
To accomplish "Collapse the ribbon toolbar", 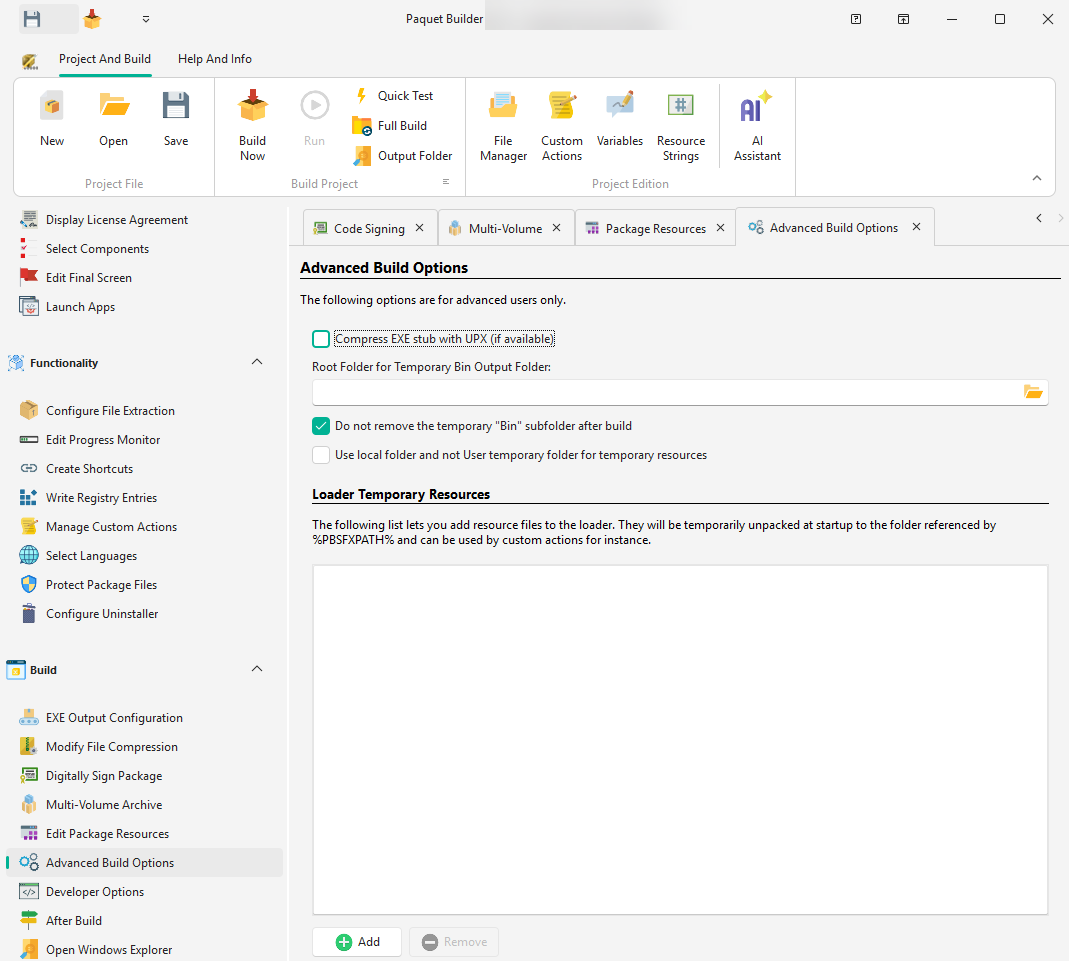I will click(1037, 178).
